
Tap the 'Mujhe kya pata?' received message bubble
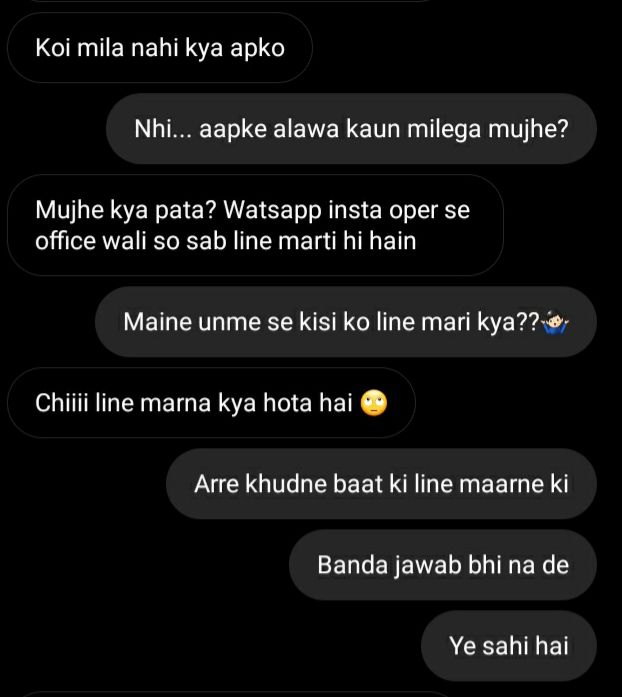click(x=256, y=225)
